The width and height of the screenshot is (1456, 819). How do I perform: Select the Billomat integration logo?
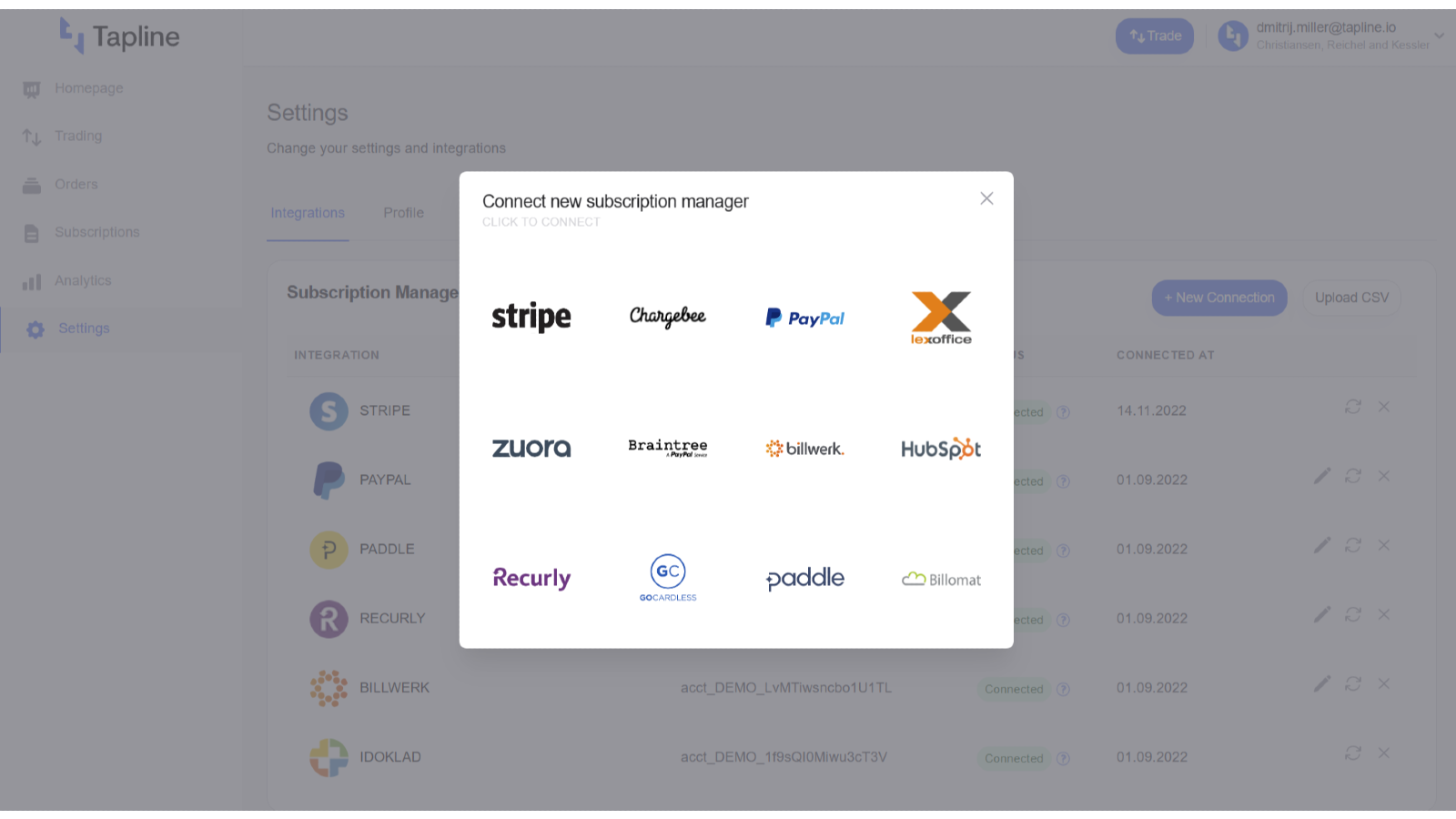coord(941,580)
